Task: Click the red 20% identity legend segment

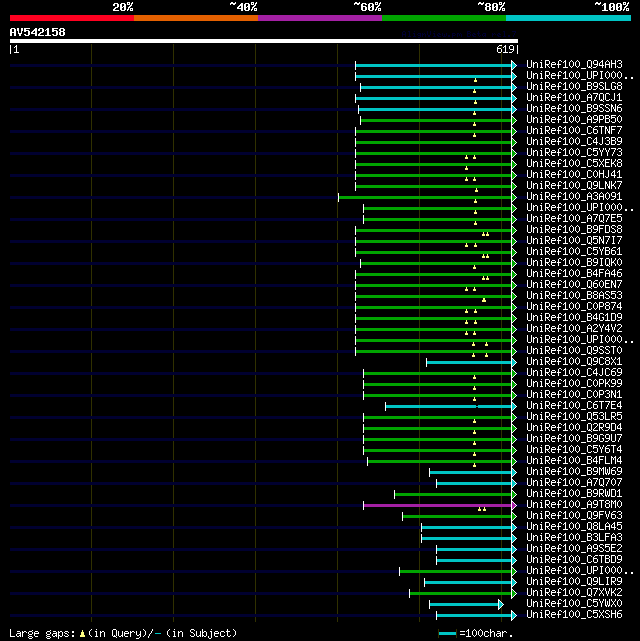Action: (72, 18)
